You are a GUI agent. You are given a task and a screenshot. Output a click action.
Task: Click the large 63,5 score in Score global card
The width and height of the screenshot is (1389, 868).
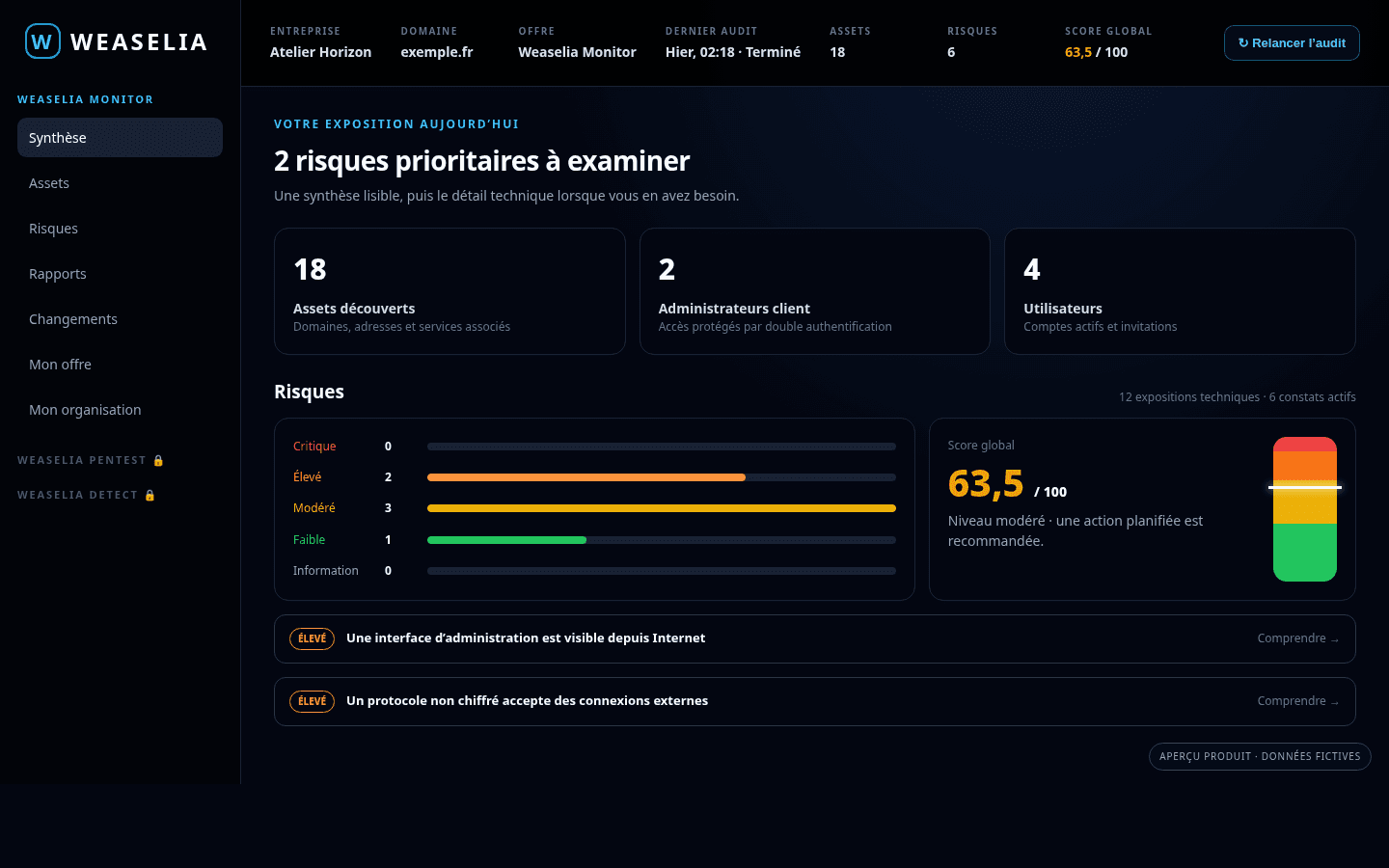tap(986, 483)
